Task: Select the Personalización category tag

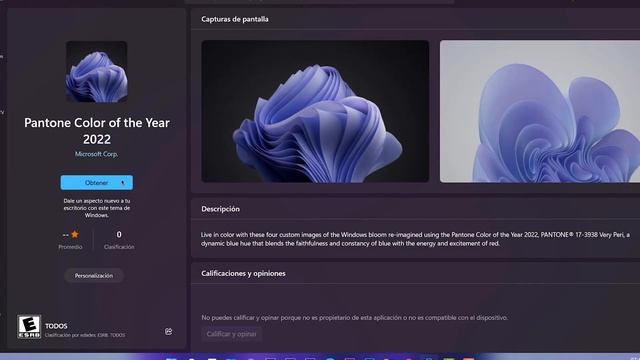Action: [x=94, y=276]
